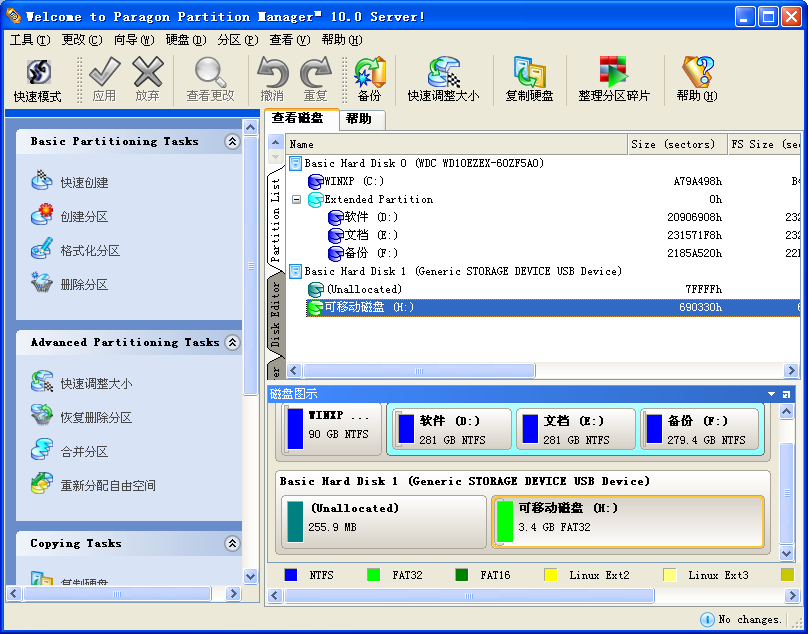Switch to the 帮助 tab
Image resolution: width=808 pixels, height=634 pixels.
point(358,119)
